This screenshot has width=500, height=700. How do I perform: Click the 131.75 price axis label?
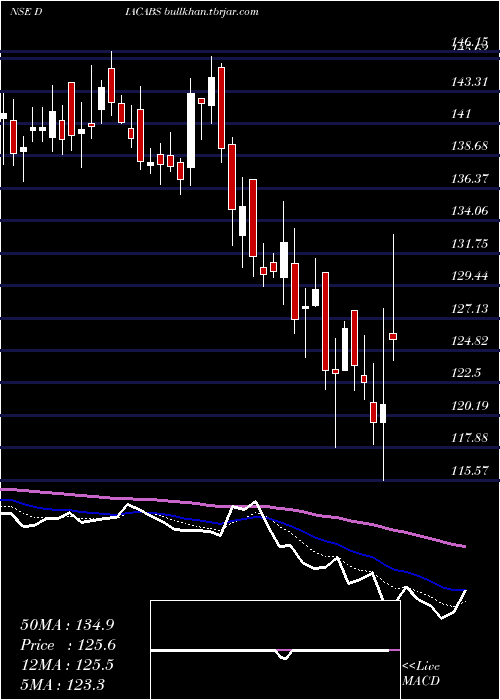[x=469, y=243]
